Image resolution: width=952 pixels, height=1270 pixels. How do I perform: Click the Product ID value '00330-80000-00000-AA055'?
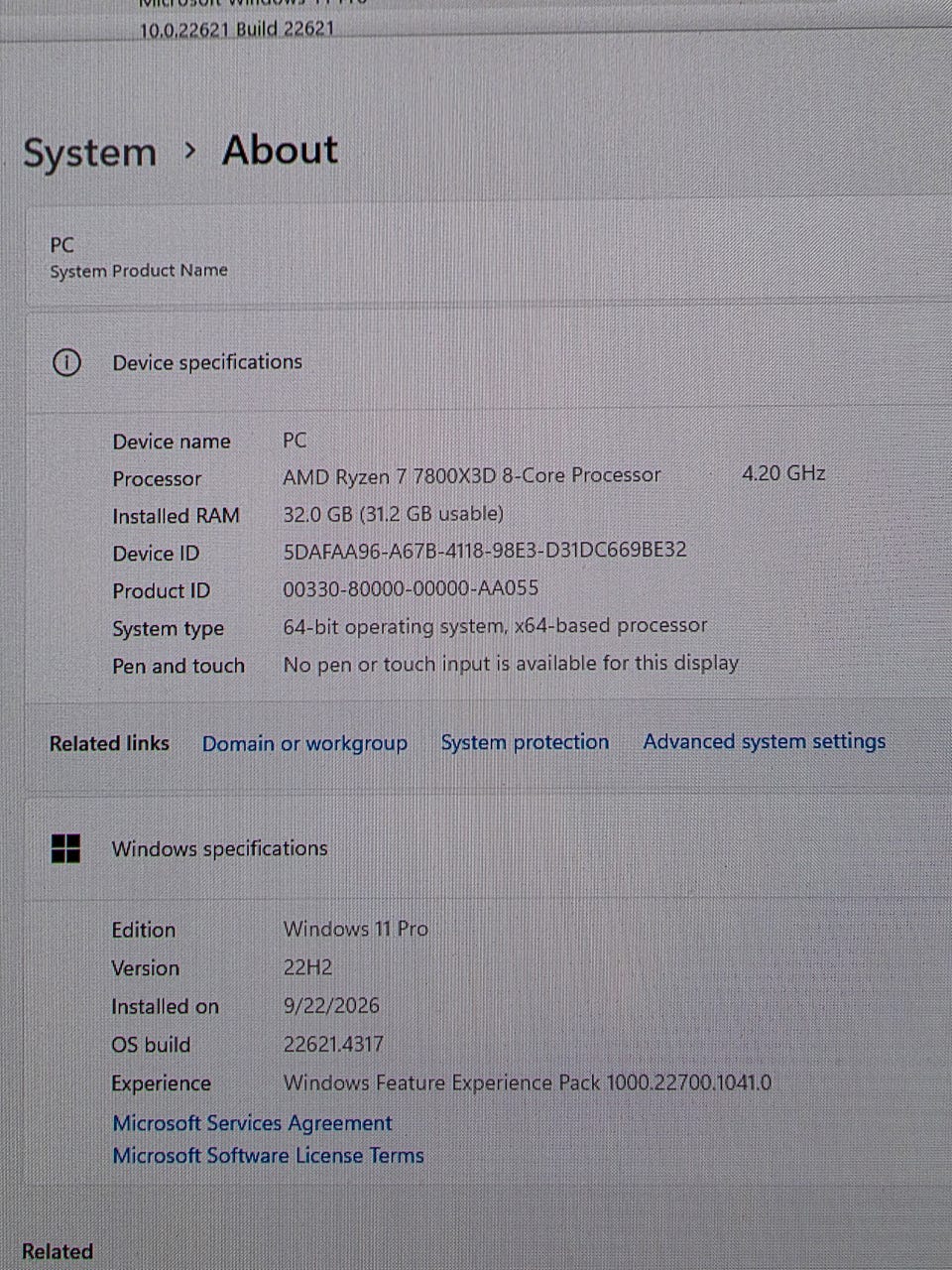(411, 588)
